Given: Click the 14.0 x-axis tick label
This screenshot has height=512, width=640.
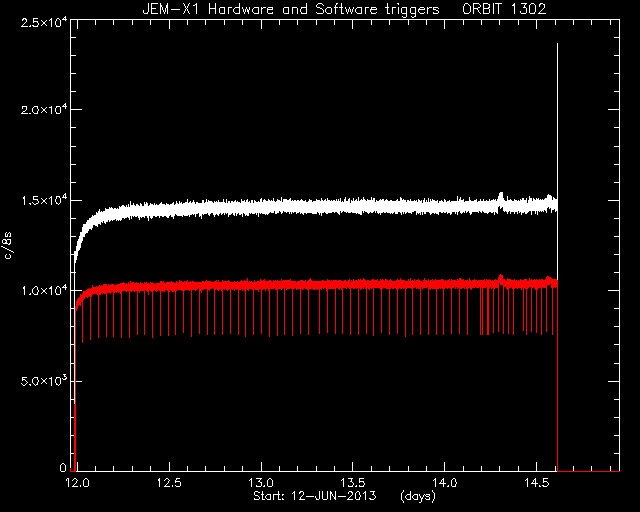Looking at the screenshot, I should [445, 483].
